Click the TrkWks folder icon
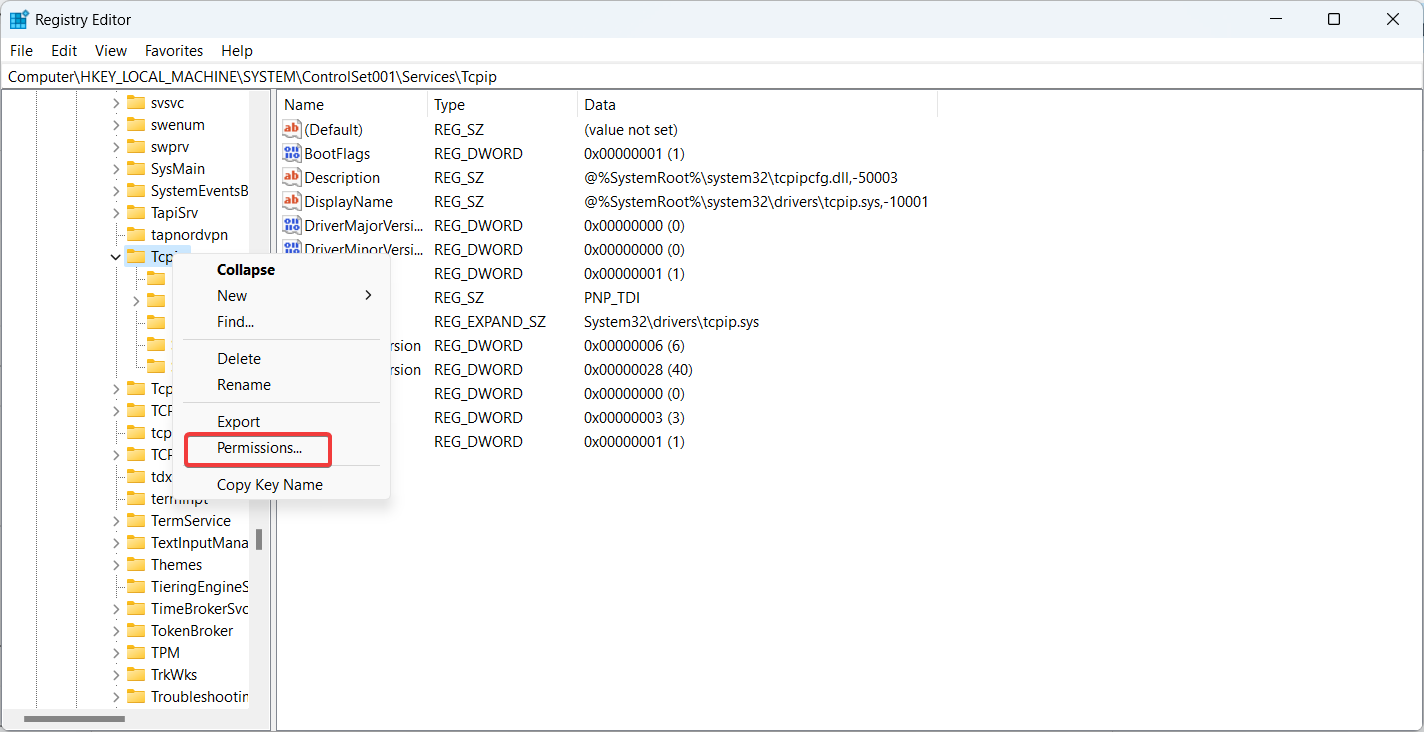1424x732 pixels. pos(136,675)
